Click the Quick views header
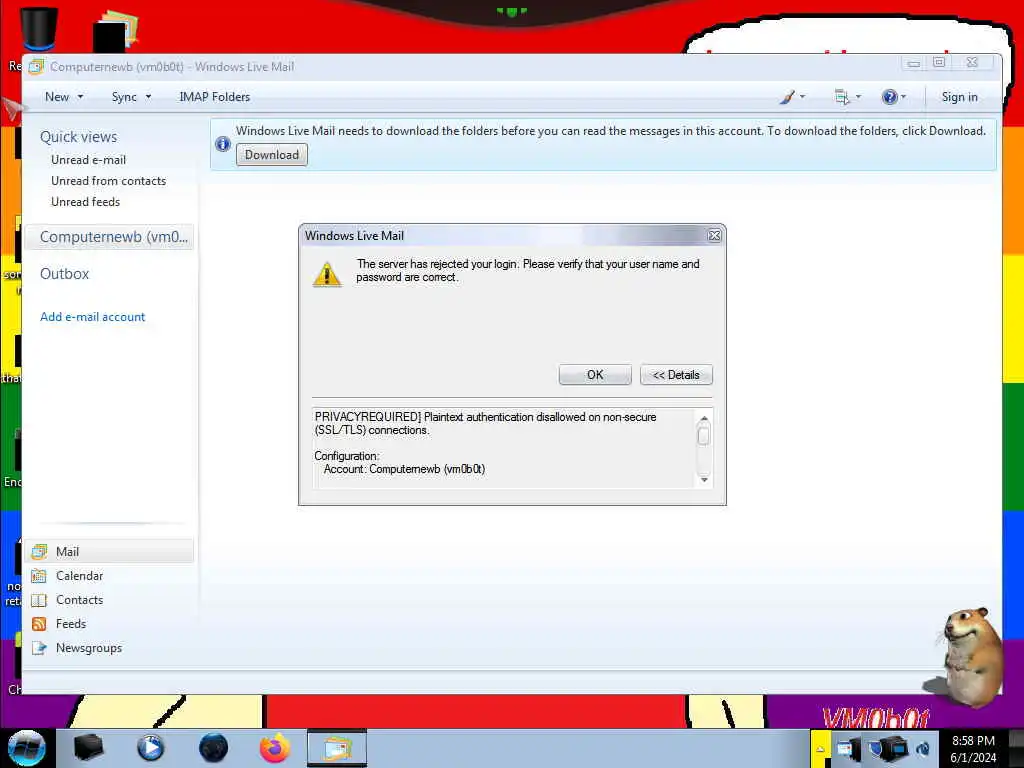The image size is (1024, 768). point(78,136)
